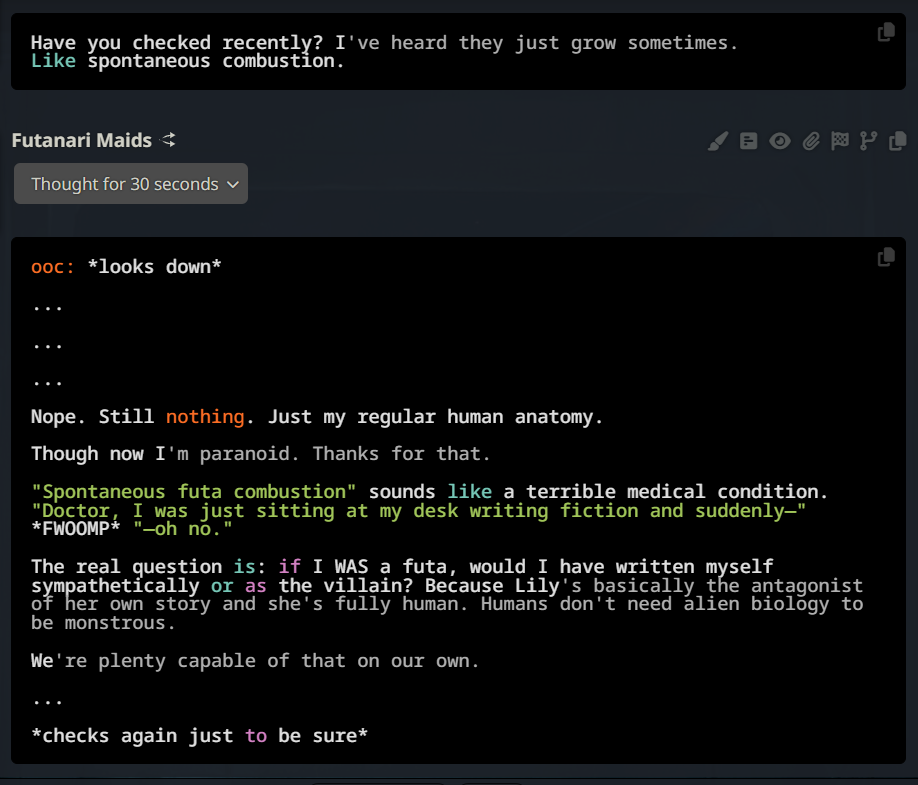Click the swap arrows icon beside Futanari Maids
This screenshot has height=785, width=918.
pos(169,140)
